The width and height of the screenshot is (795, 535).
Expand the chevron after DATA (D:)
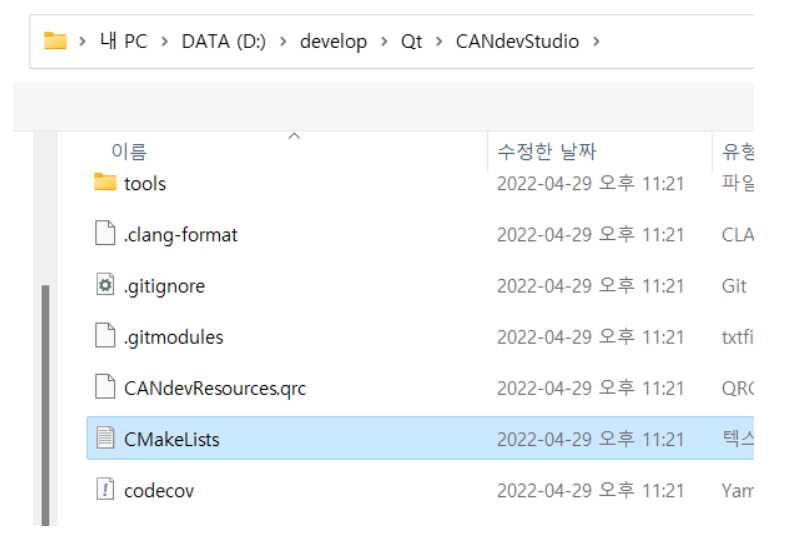283,42
